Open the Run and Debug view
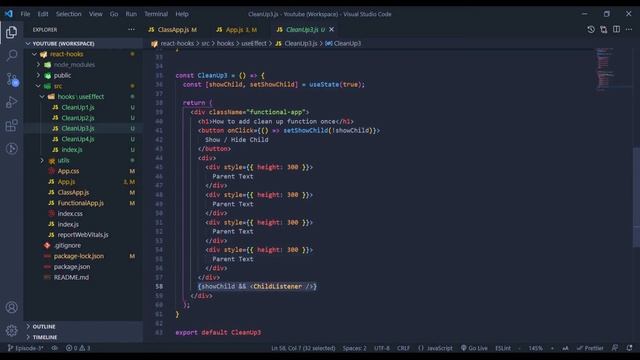Viewport: 640px width, 360px height. coord(11,102)
